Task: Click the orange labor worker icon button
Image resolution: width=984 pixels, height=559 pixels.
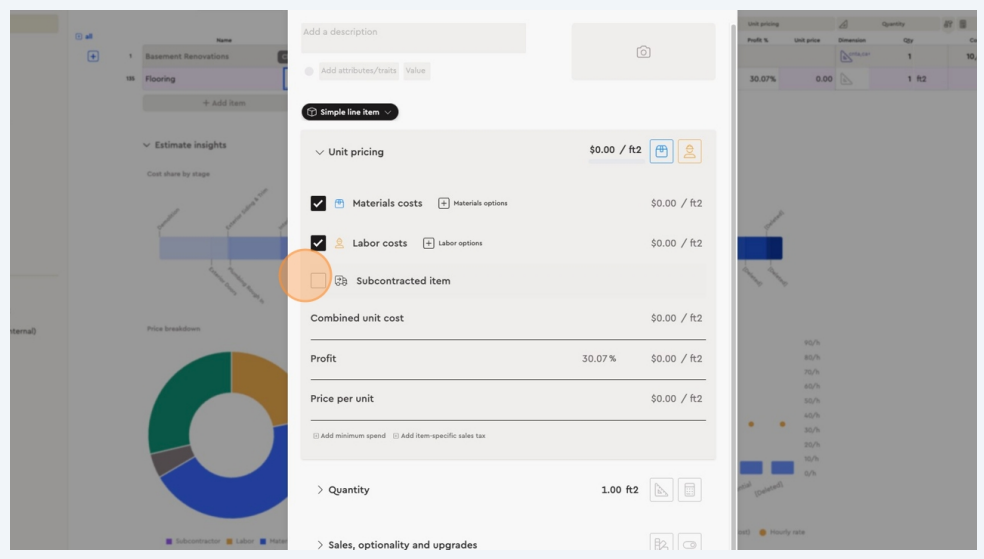Action: point(689,151)
